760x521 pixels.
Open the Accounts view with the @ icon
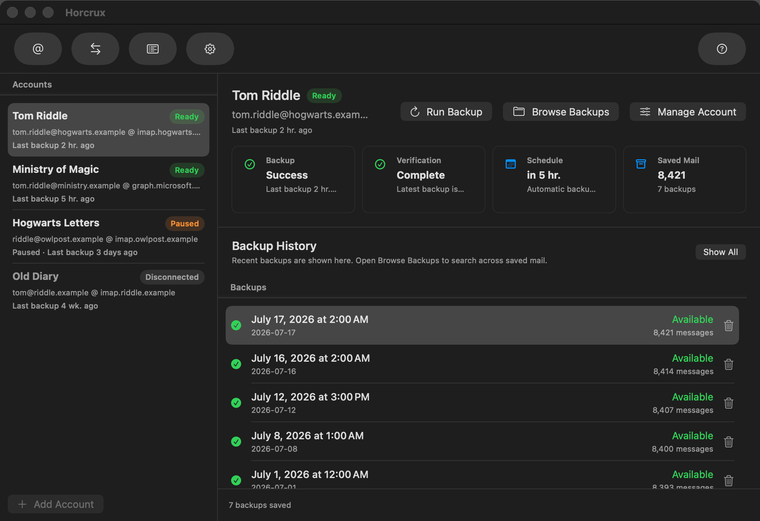(x=38, y=49)
